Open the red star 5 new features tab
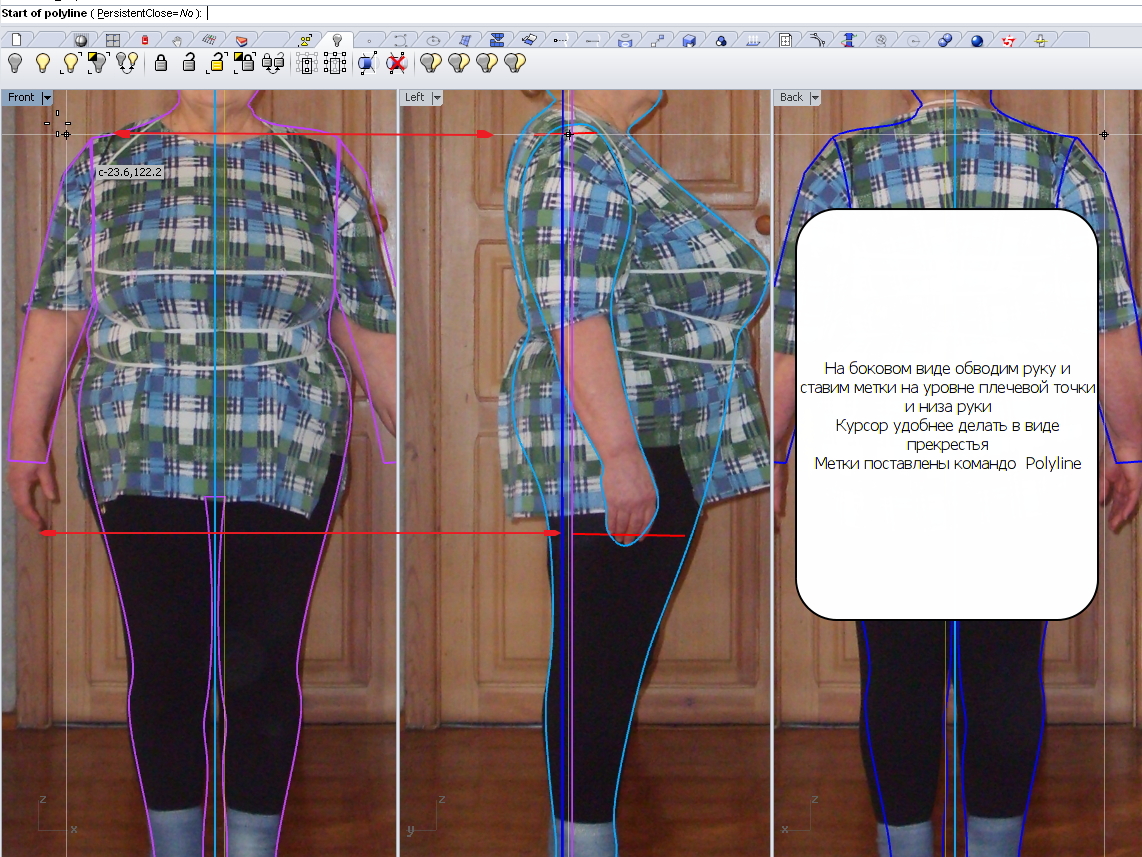This screenshot has width=1142, height=857. pyautogui.click(x=1009, y=40)
